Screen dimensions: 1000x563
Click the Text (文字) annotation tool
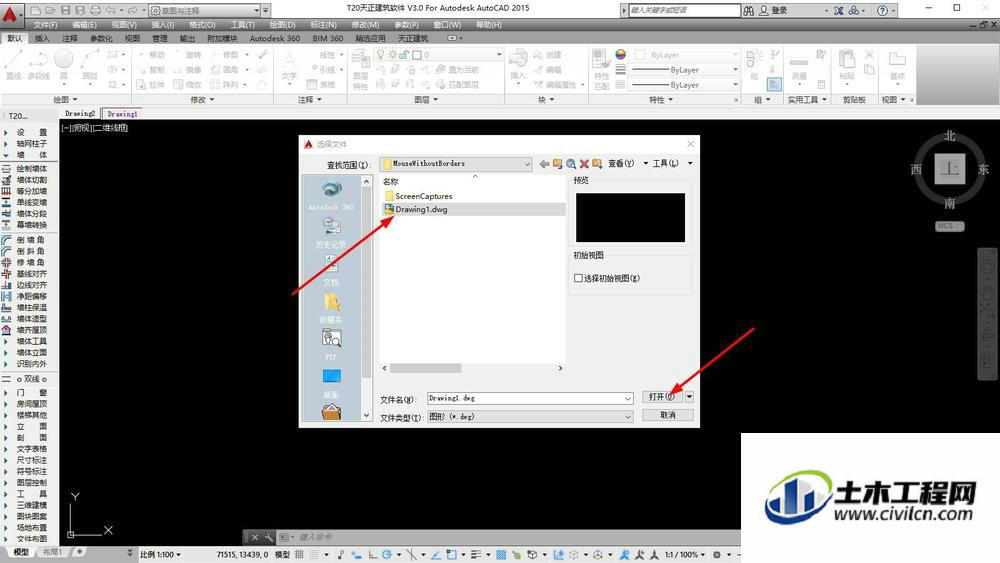290,66
